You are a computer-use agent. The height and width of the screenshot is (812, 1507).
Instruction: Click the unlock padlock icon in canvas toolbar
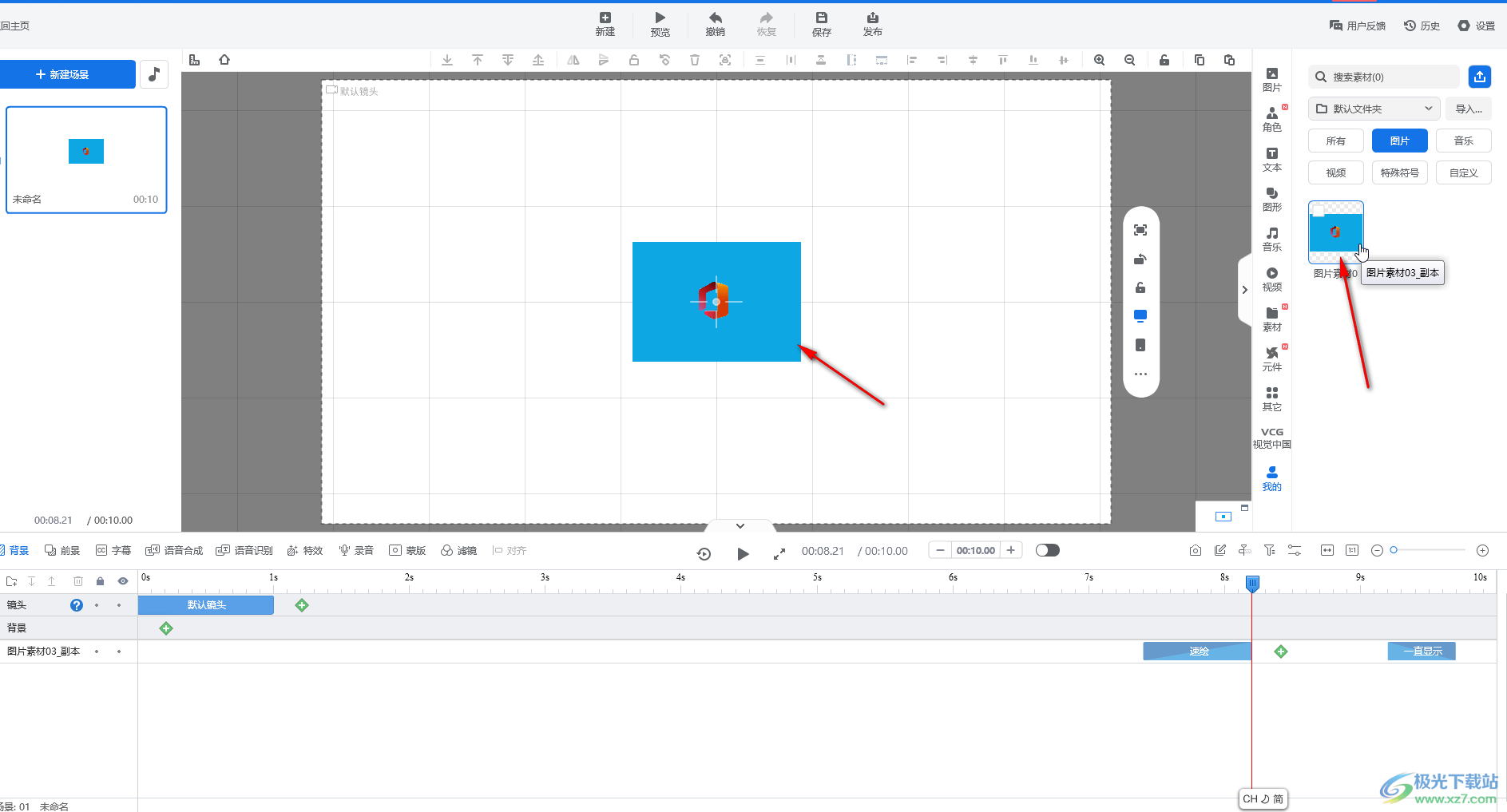point(1164,60)
